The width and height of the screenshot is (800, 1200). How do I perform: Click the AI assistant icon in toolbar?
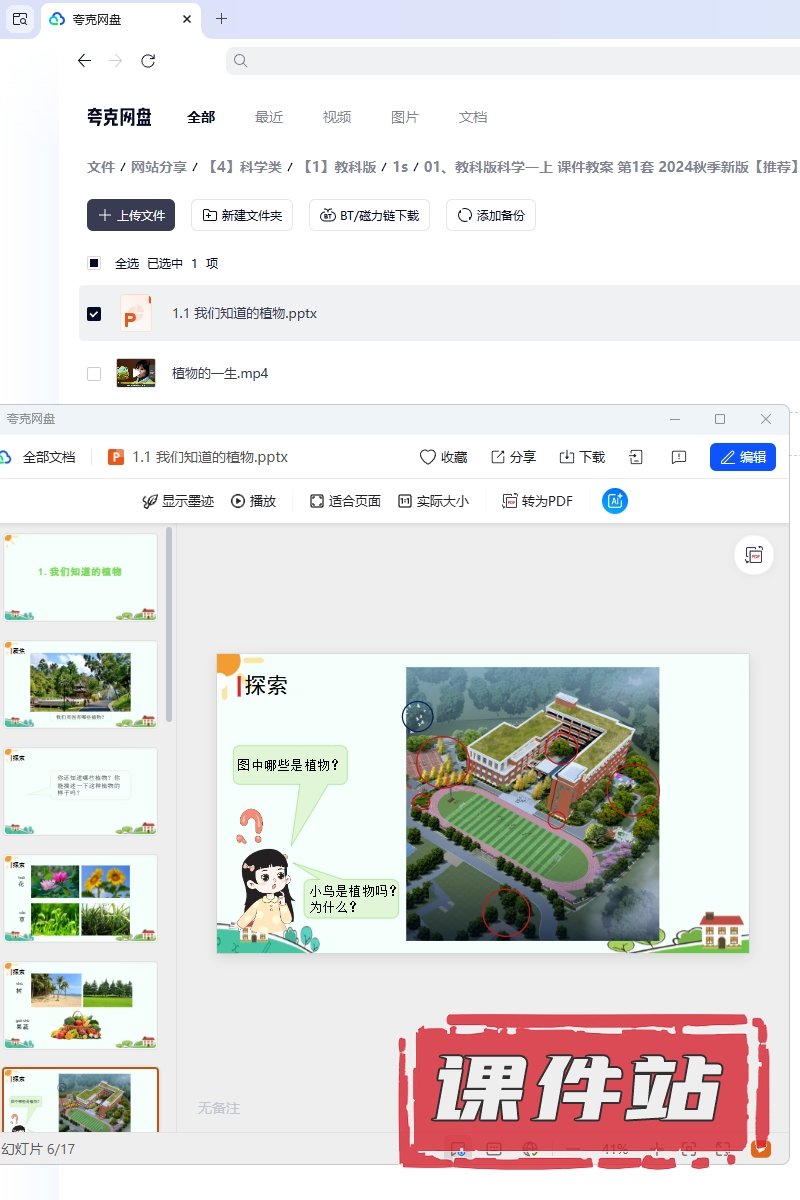click(x=615, y=501)
